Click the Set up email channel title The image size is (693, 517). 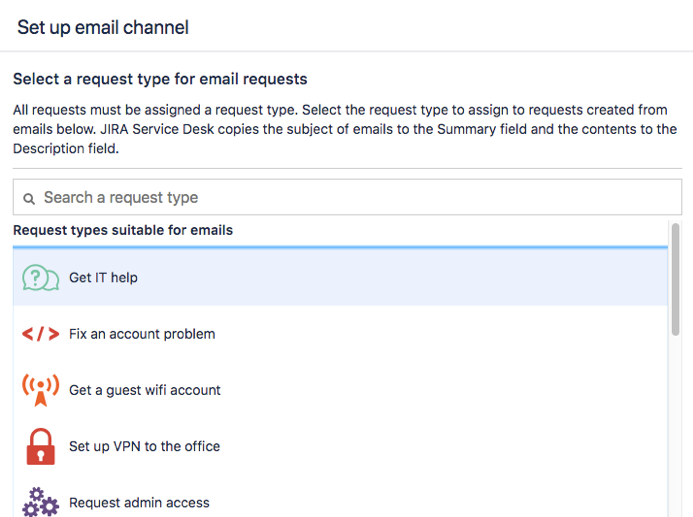(x=103, y=27)
